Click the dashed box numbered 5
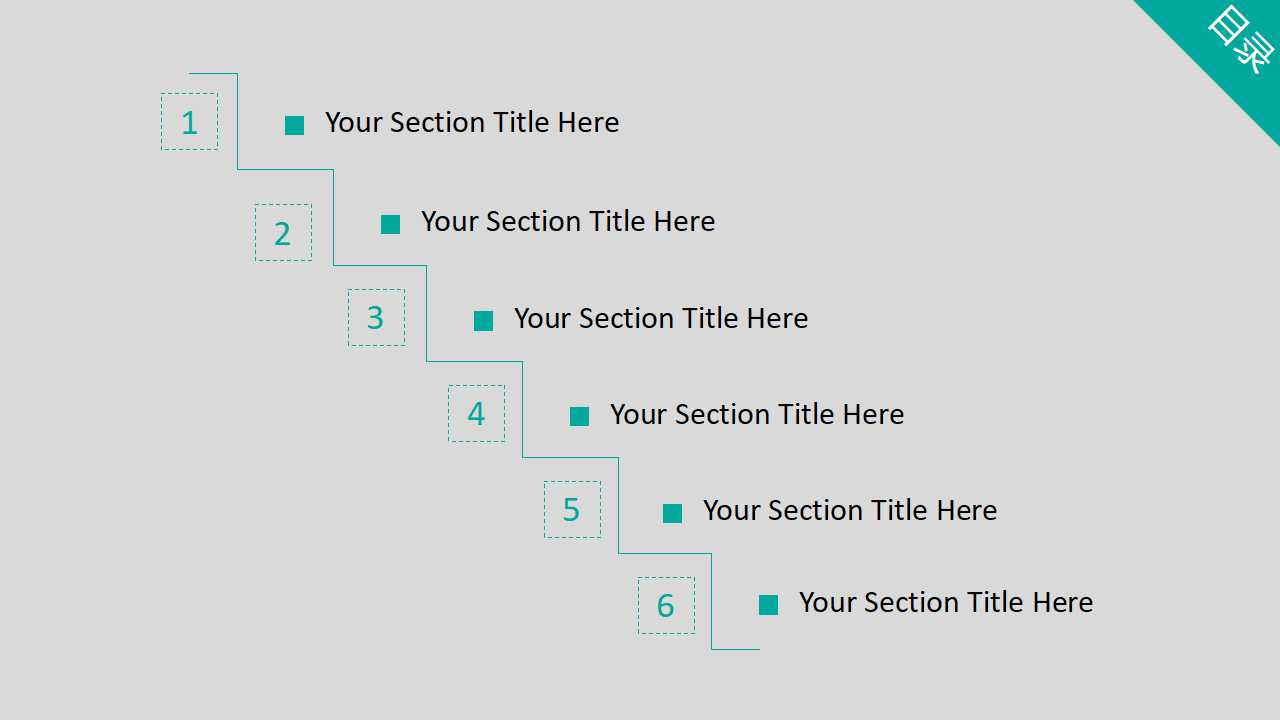Viewport: 1280px width, 720px height. (572, 510)
